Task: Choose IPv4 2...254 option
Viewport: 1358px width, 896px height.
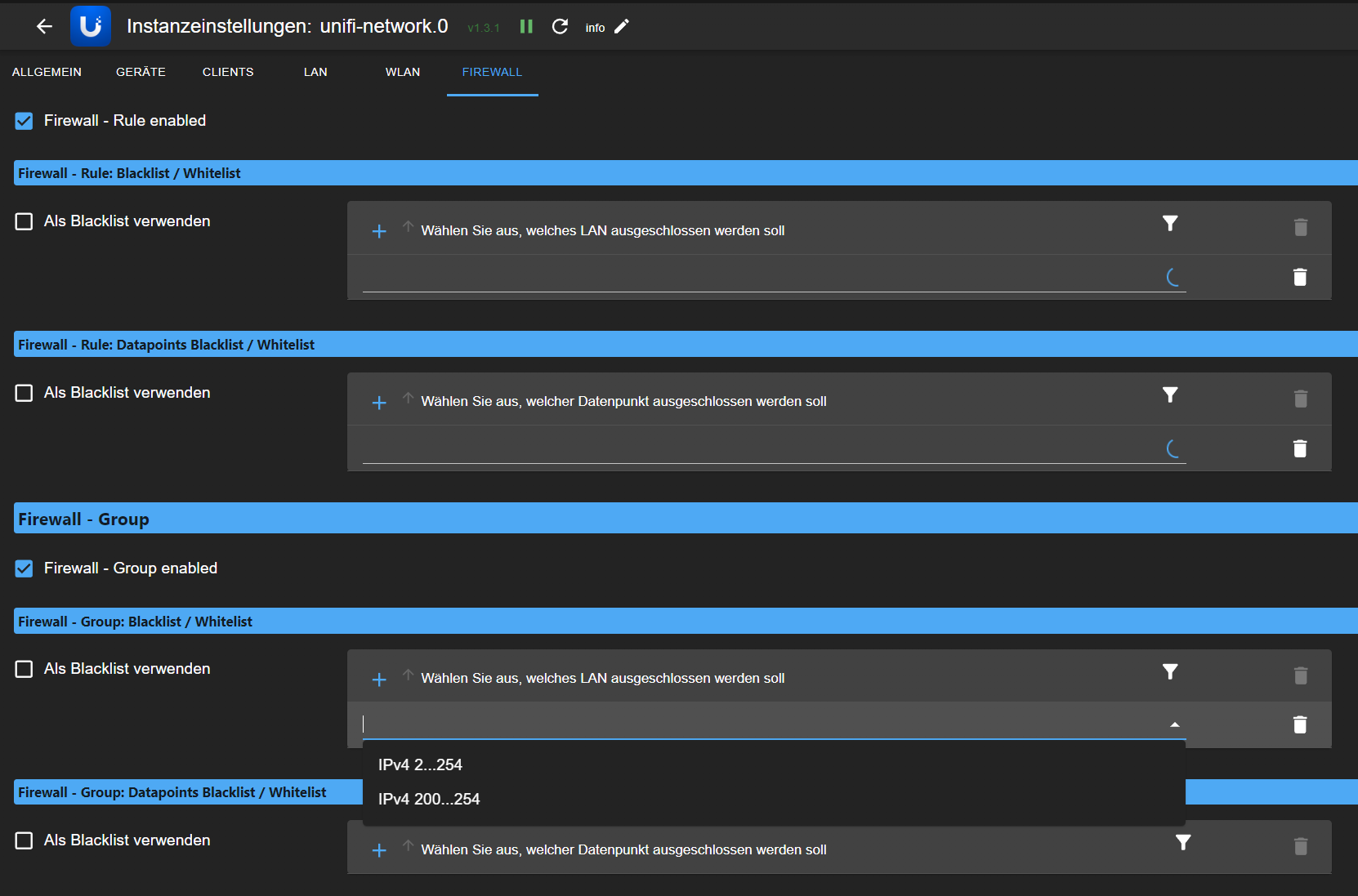Action: coord(420,764)
